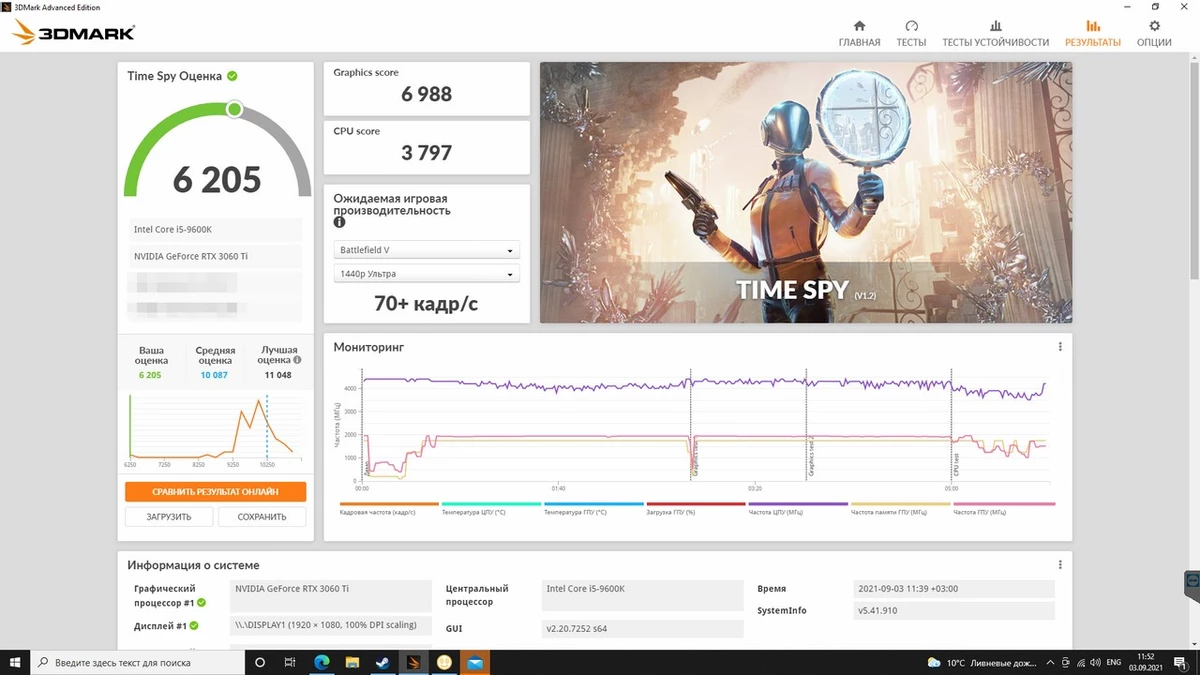
Task: Click the Graphics score value 6 988
Action: [427, 94]
